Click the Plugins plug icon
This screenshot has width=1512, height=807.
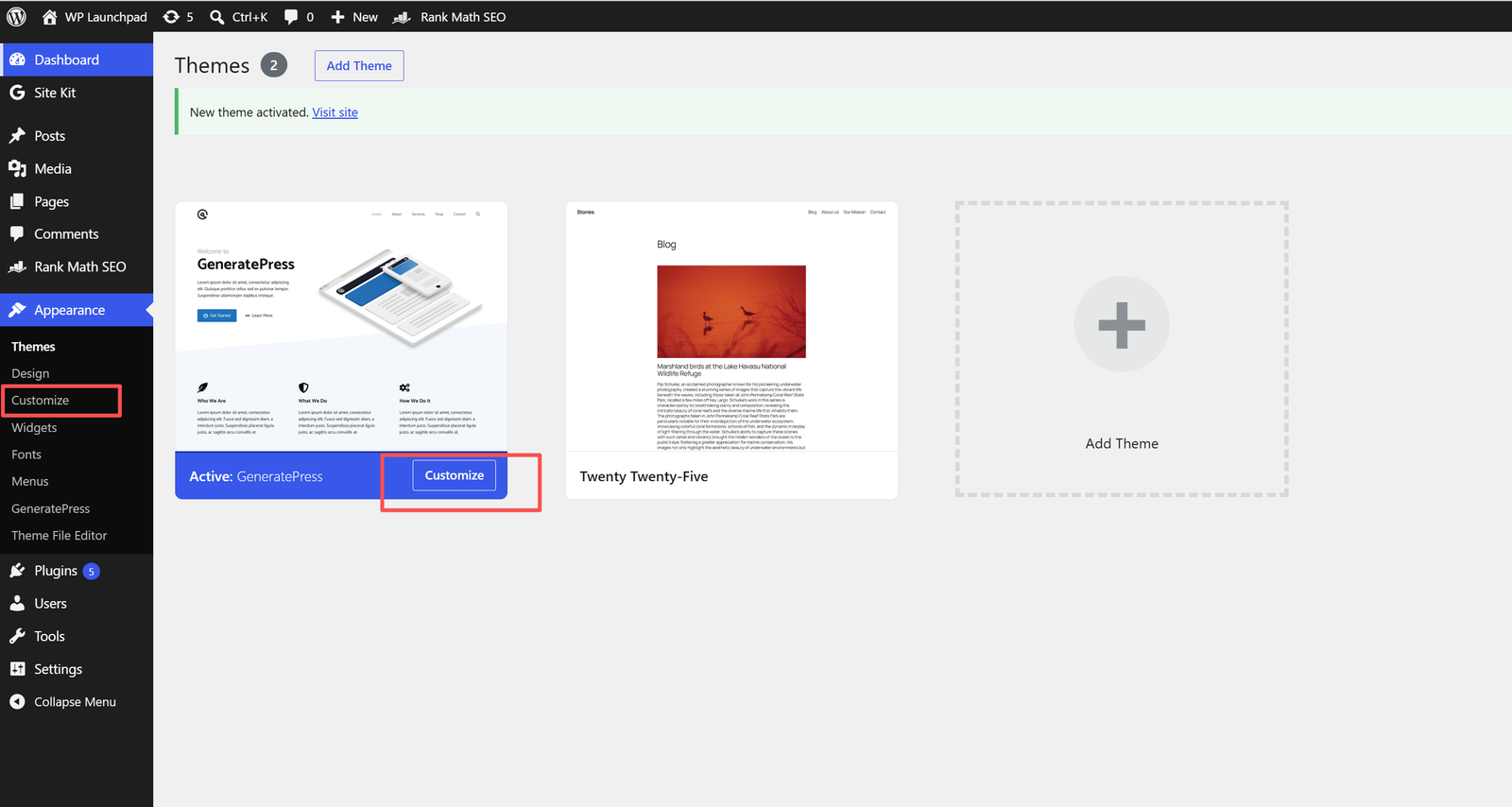click(x=17, y=571)
